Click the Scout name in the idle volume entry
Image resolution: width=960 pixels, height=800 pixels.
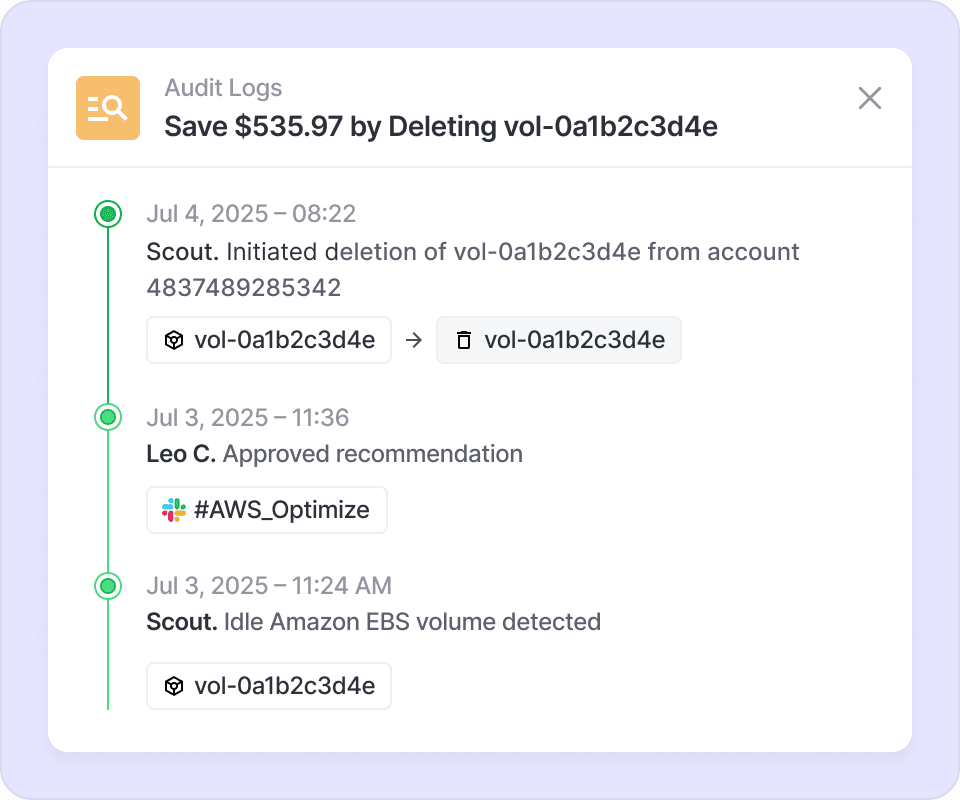click(182, 622)
